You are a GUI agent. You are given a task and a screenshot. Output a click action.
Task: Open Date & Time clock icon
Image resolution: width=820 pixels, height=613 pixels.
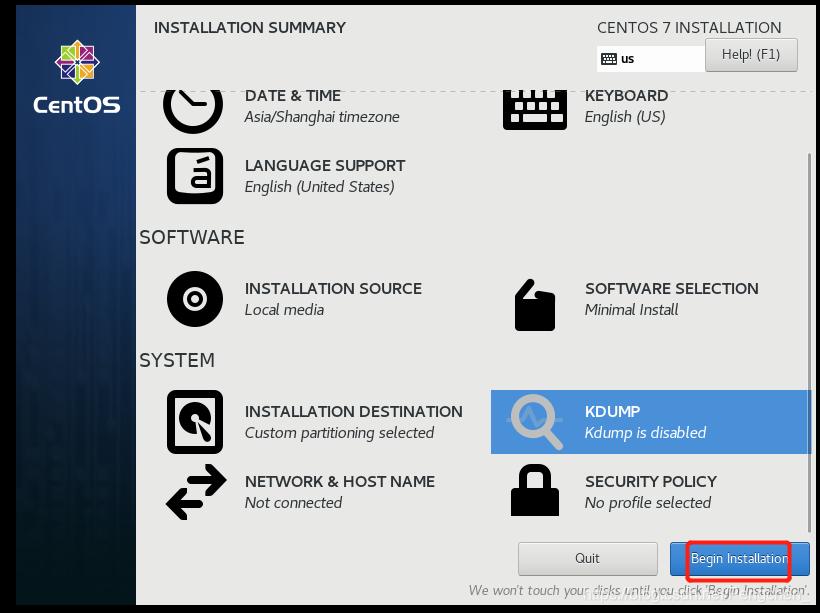coord(193,111)
